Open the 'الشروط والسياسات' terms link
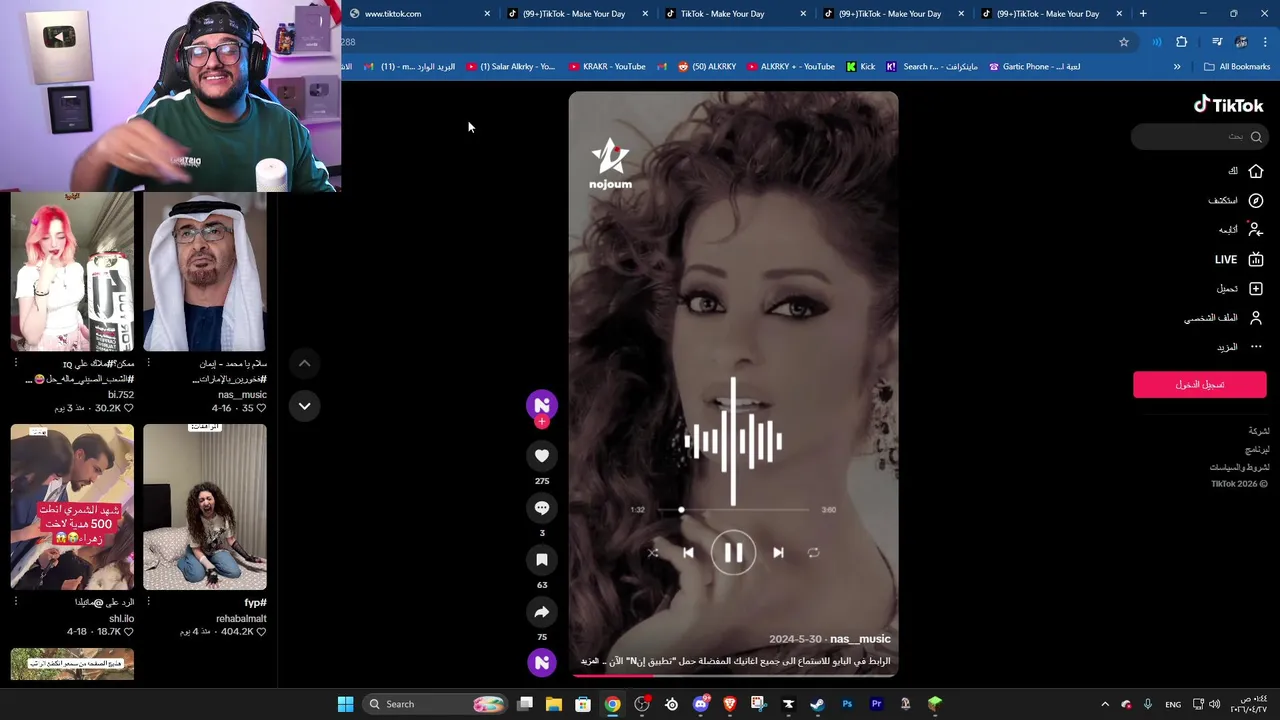Viewport: 1280px width, 720px height. 1240,467
